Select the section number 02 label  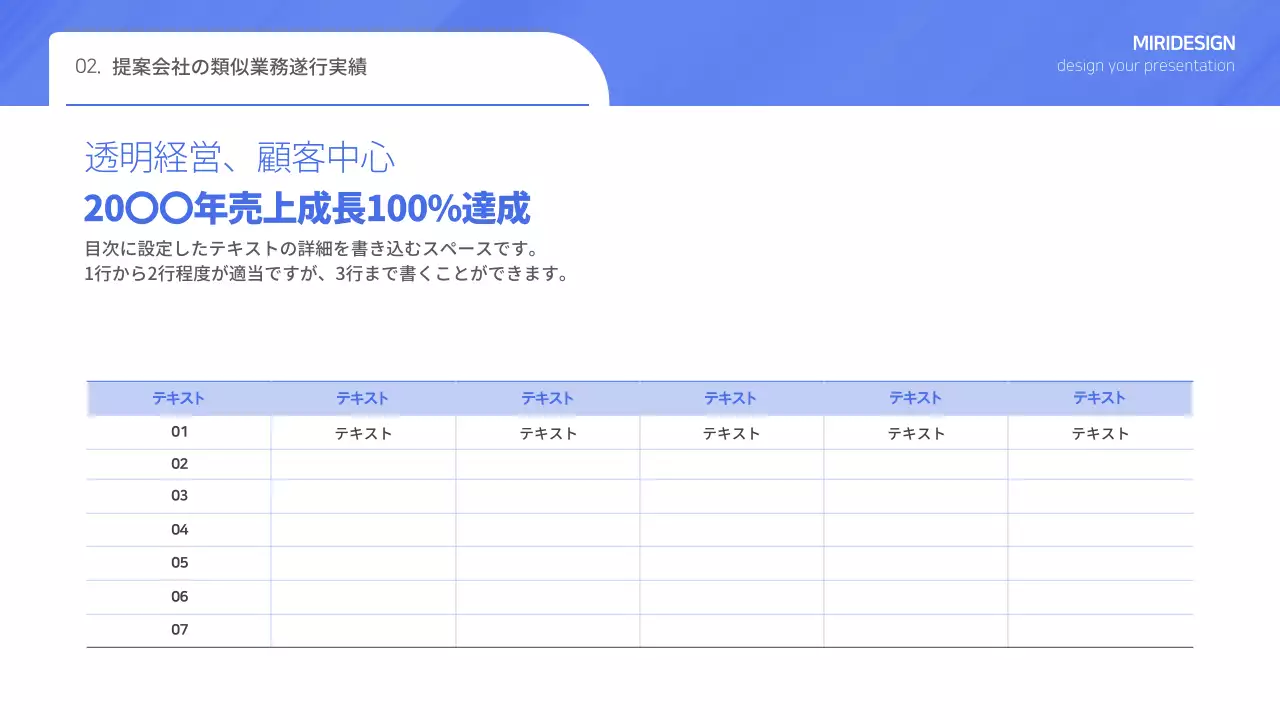(88, 67)
